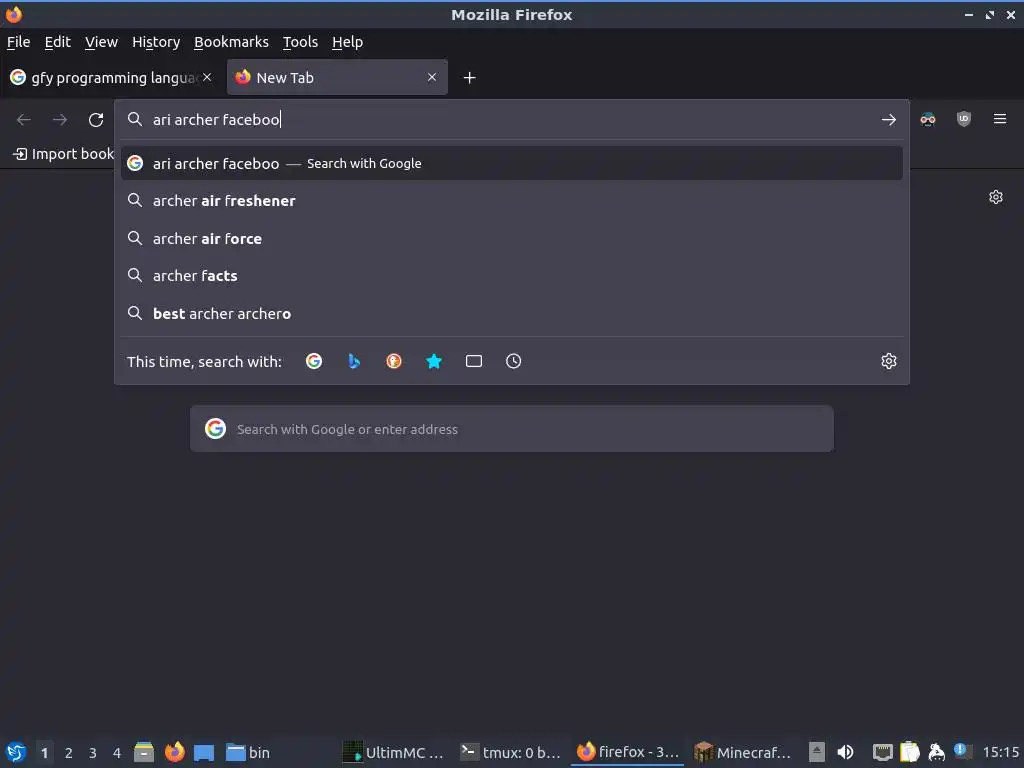Click Import bookmarks toolbar button

click(x=63, y=154)
